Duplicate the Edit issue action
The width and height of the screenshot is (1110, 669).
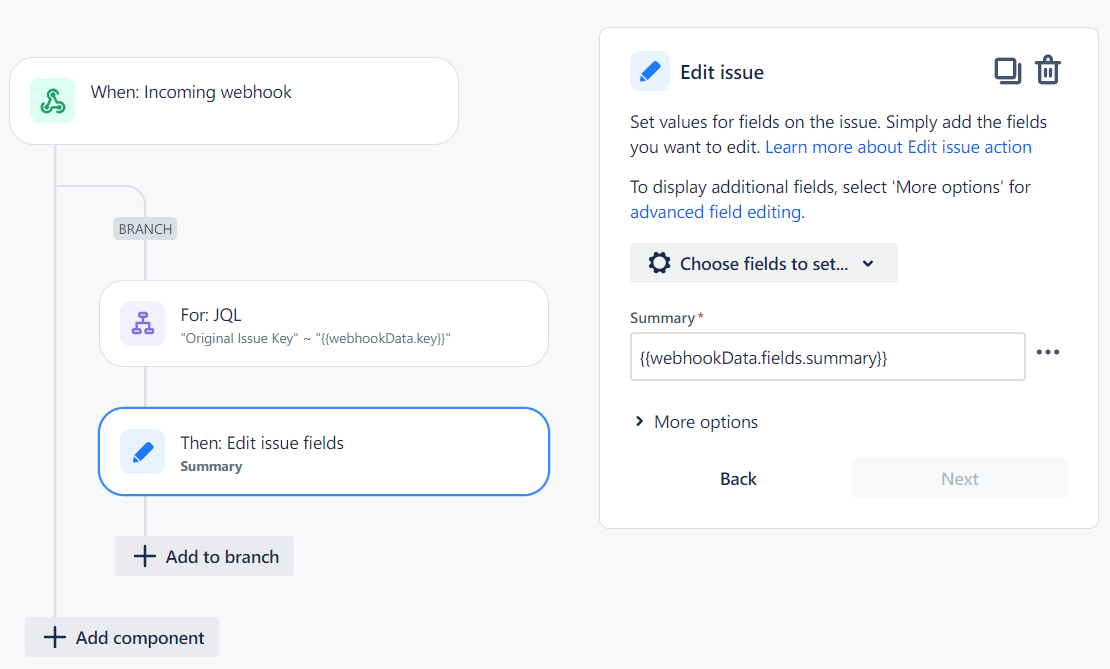click(x=1008, y=70)
